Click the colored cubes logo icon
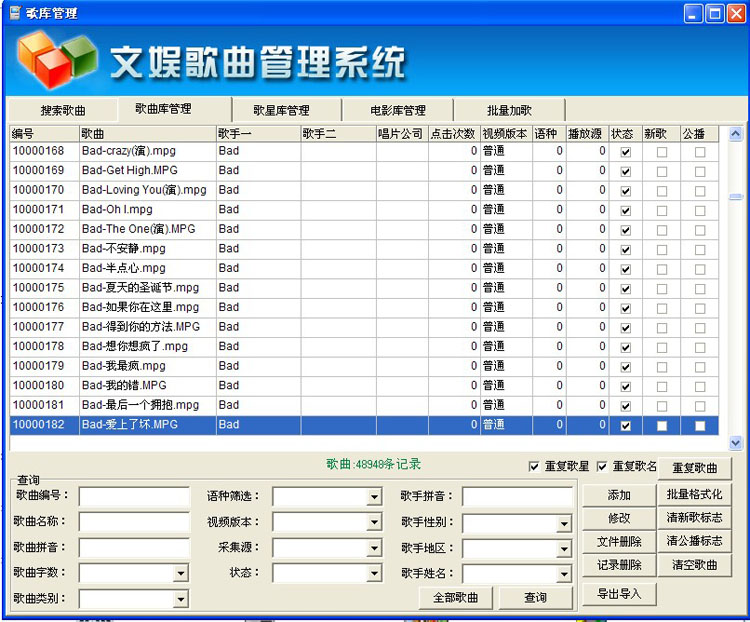The image size is (750, 622). 57,59
